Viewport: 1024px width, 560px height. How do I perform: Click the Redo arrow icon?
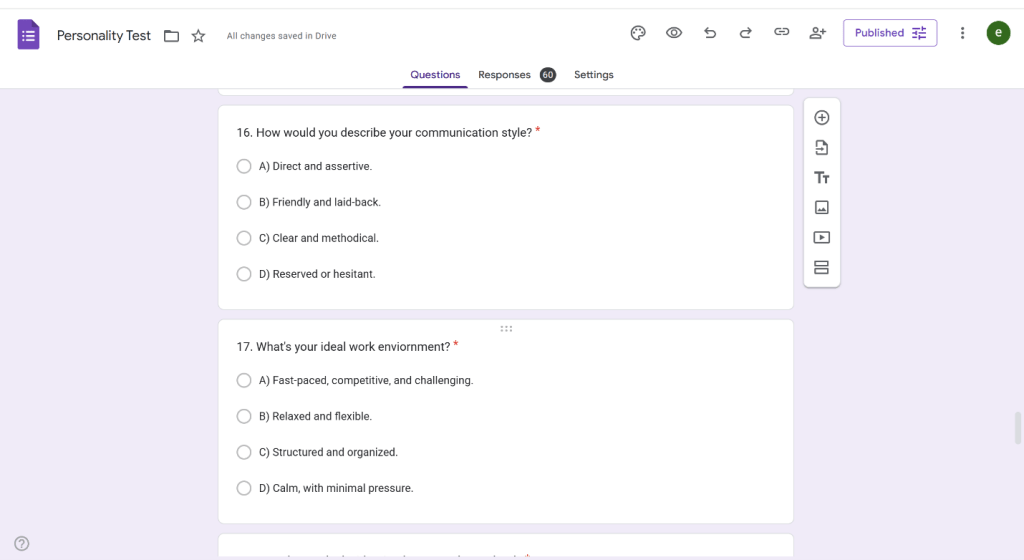pos(745,33)
